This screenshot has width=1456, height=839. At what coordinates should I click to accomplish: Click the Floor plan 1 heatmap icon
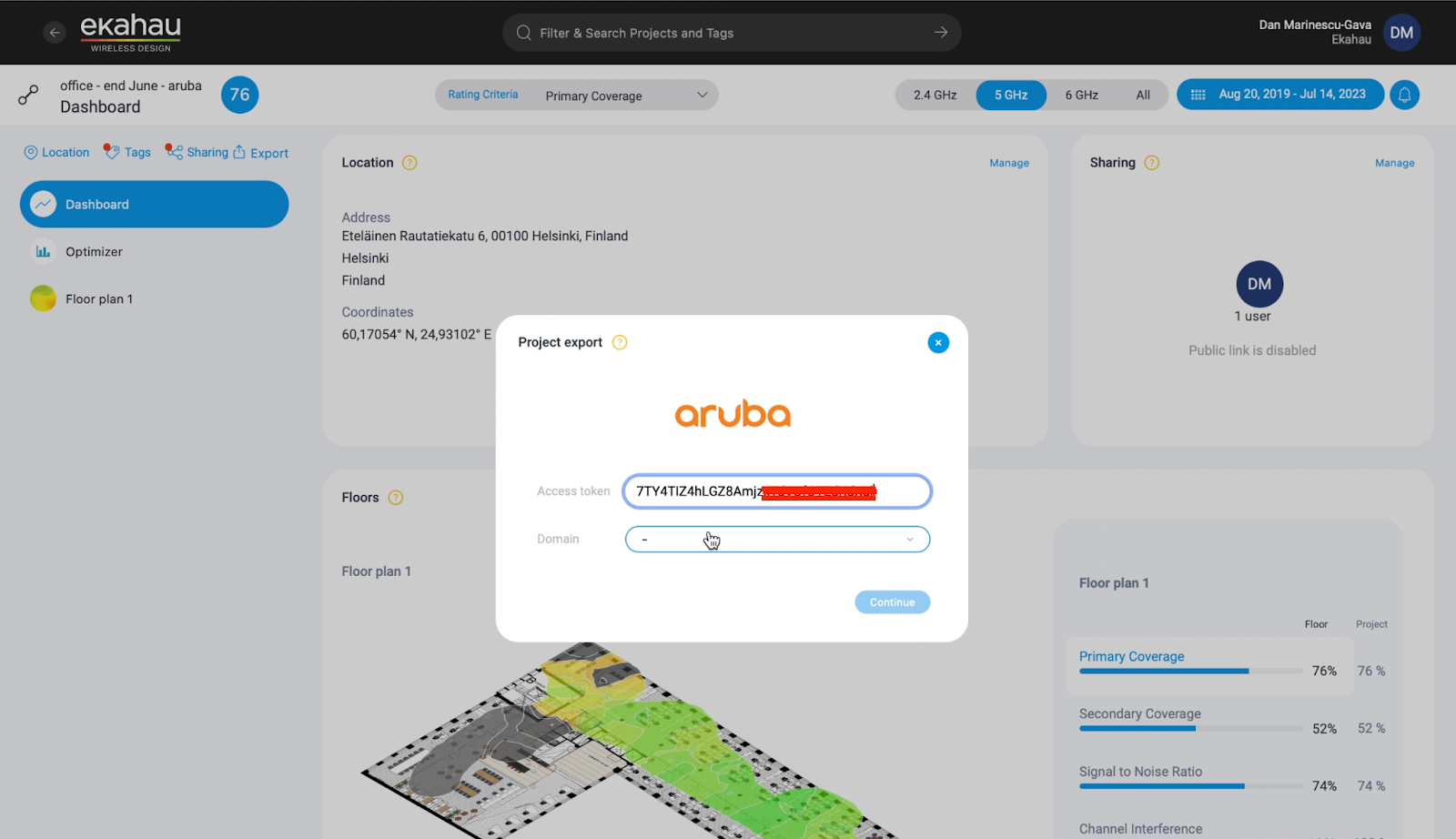tap(43, 298)
